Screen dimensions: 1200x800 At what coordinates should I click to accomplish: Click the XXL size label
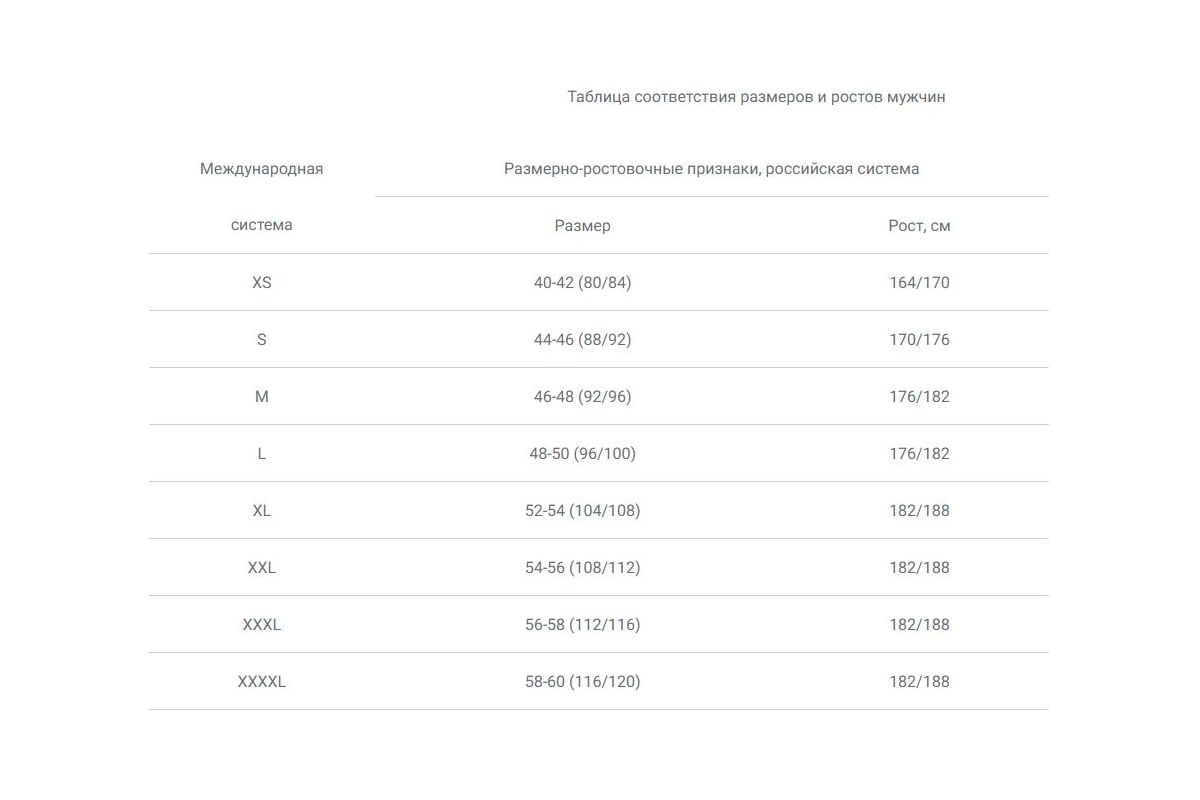point(262,568)
